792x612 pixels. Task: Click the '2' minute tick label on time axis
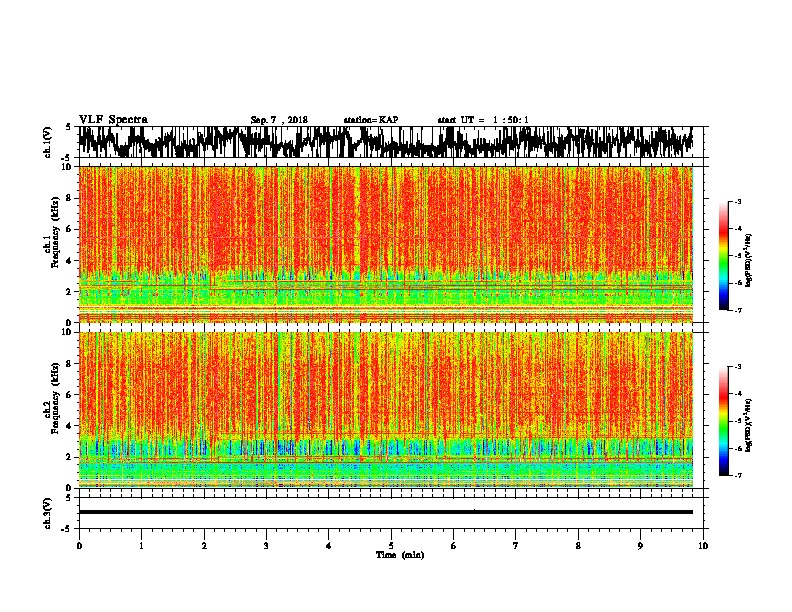pos(204,545)
